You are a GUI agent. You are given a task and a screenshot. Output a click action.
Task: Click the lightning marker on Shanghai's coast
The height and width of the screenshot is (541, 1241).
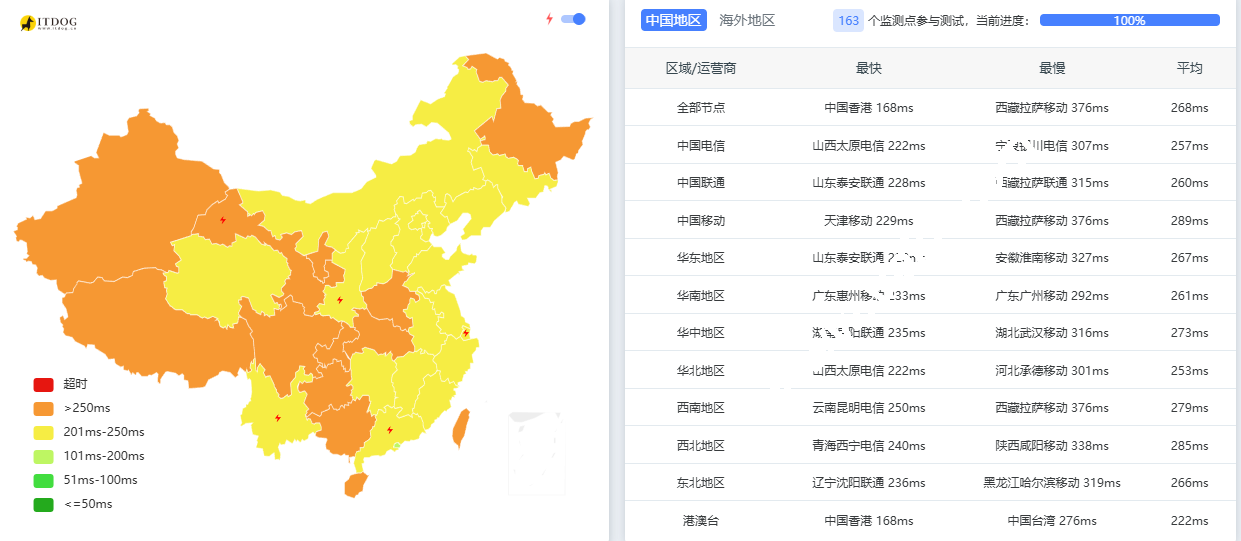pos(466,332)
